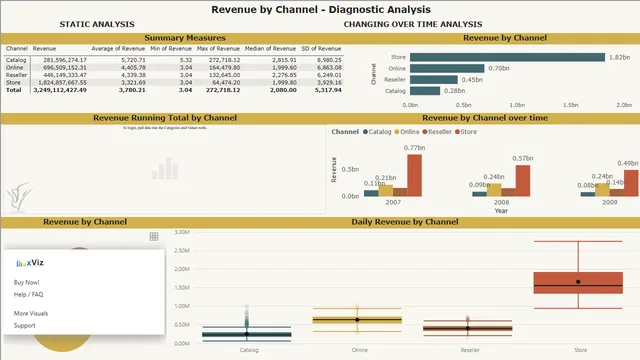Sort table by Channel column header

(17, 49)
